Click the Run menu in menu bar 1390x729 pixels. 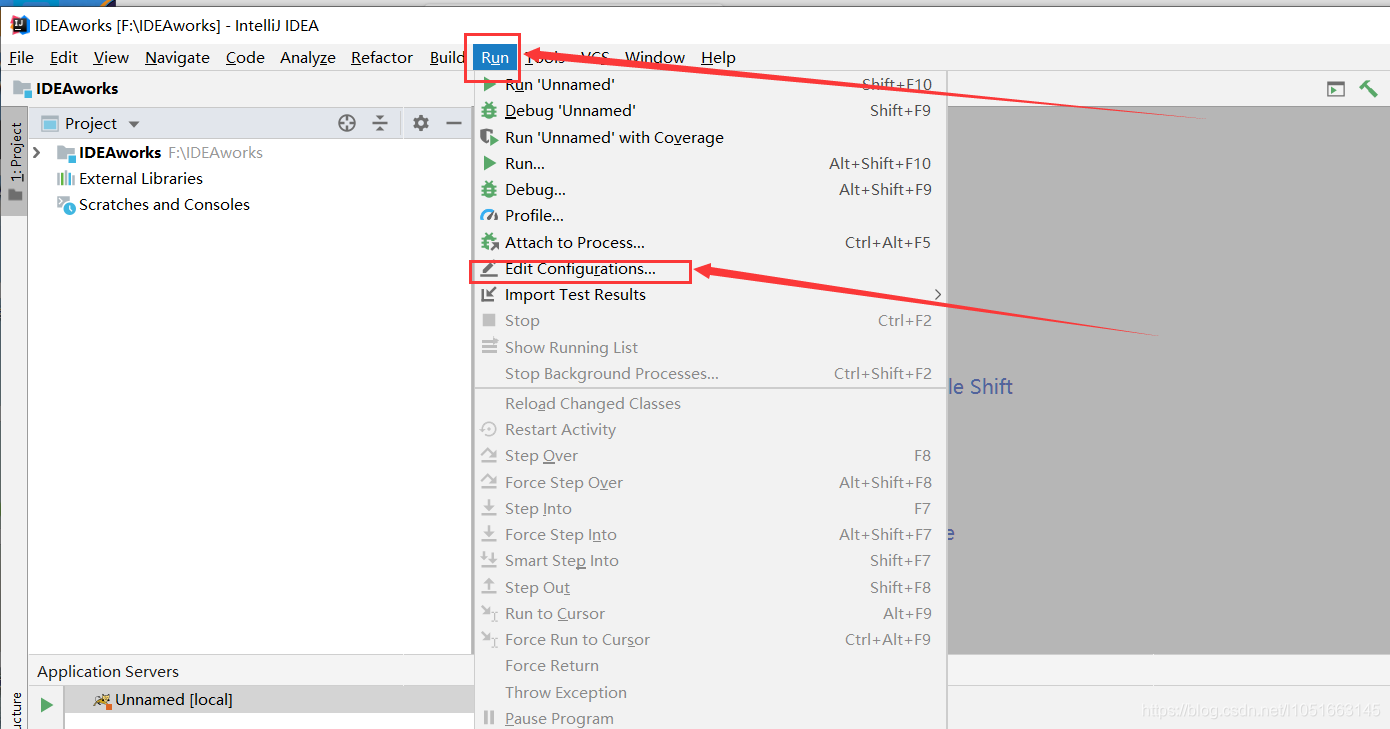(495, 58)
